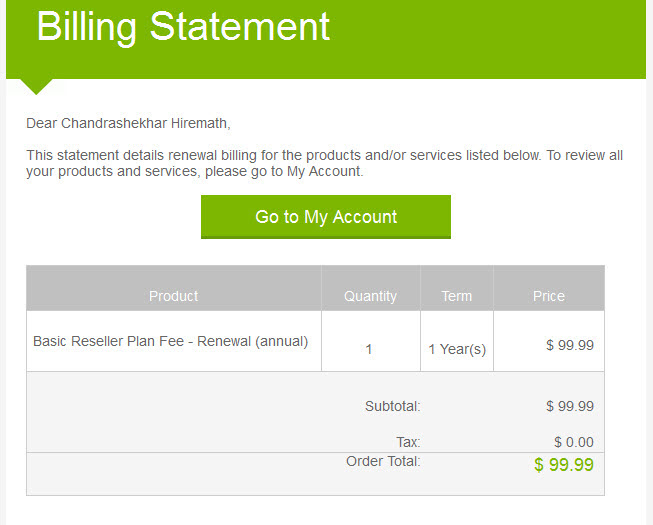Click the Order Total label
The height and width of the screenshot is (525, 653).
(383, 461)
